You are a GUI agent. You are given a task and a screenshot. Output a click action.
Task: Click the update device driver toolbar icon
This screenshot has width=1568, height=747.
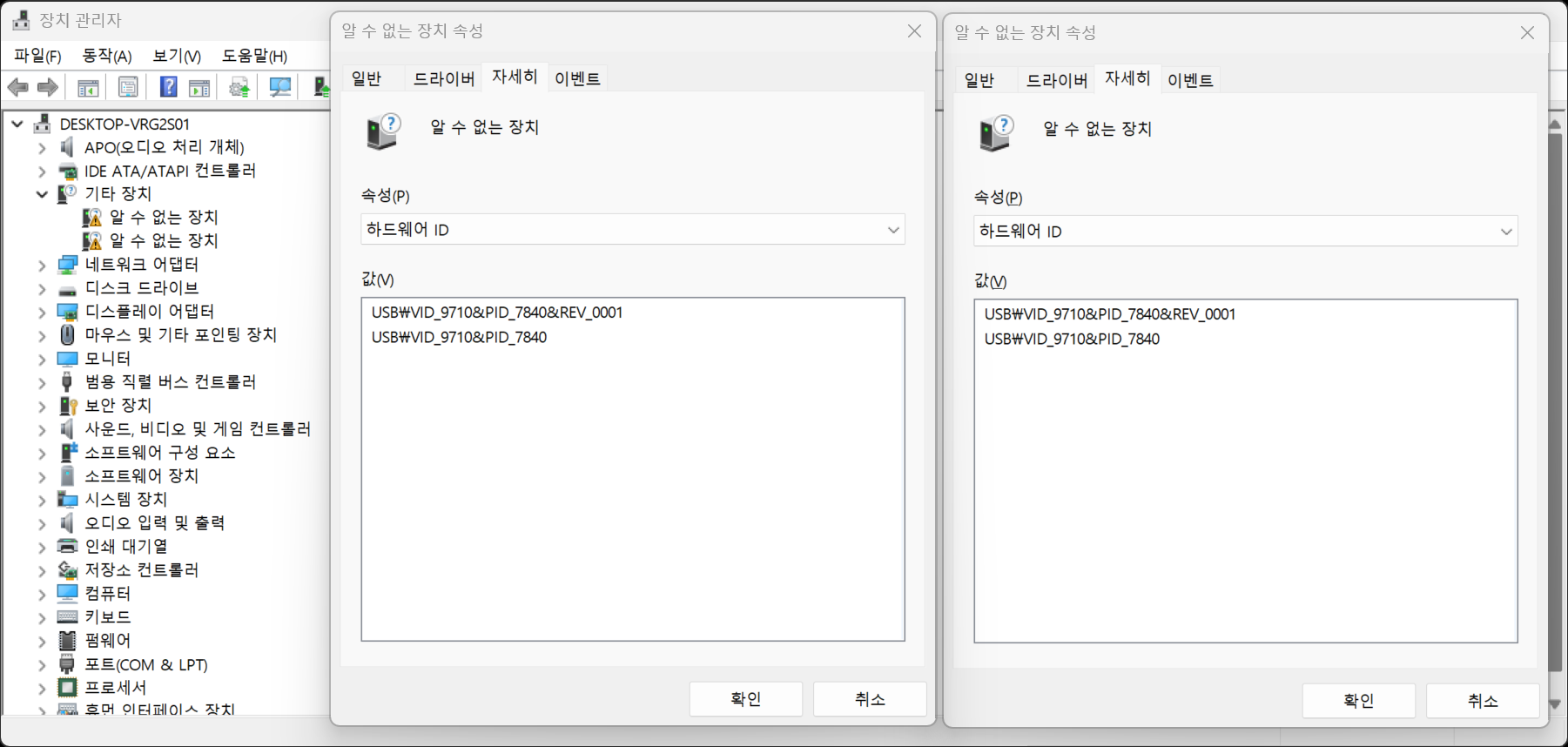click(239, 87)
